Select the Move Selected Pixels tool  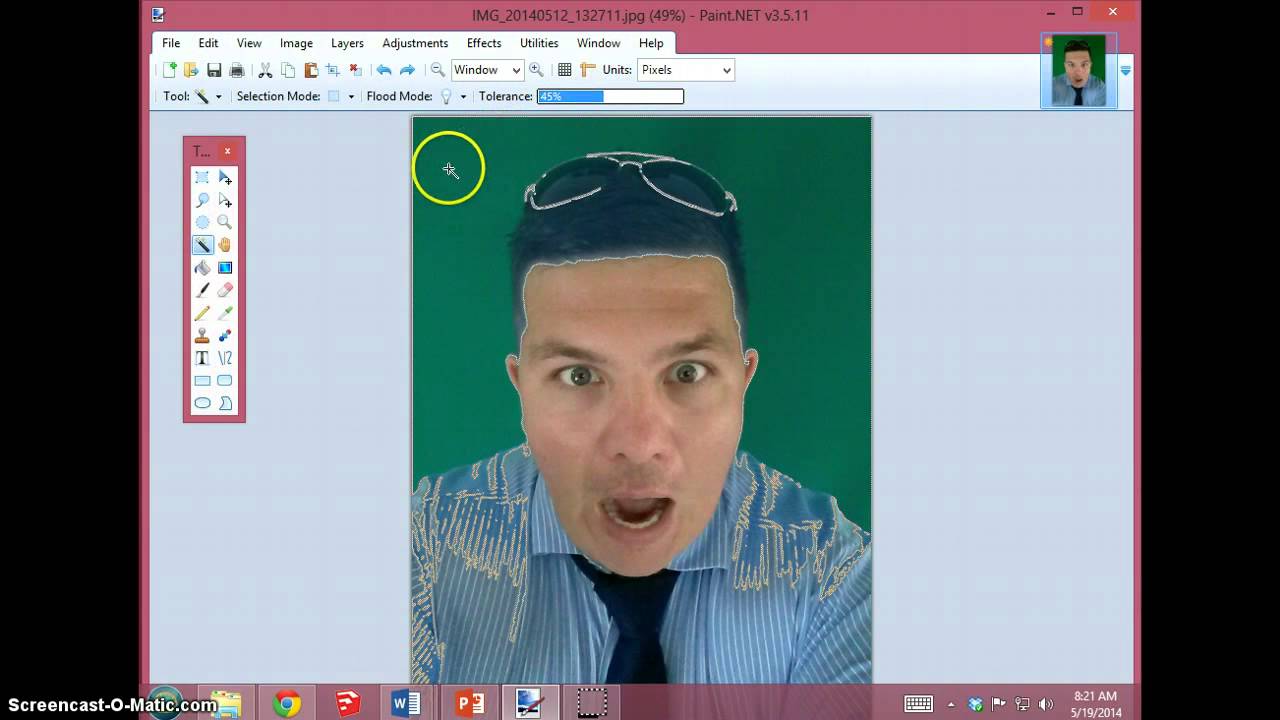coord(225,177)
